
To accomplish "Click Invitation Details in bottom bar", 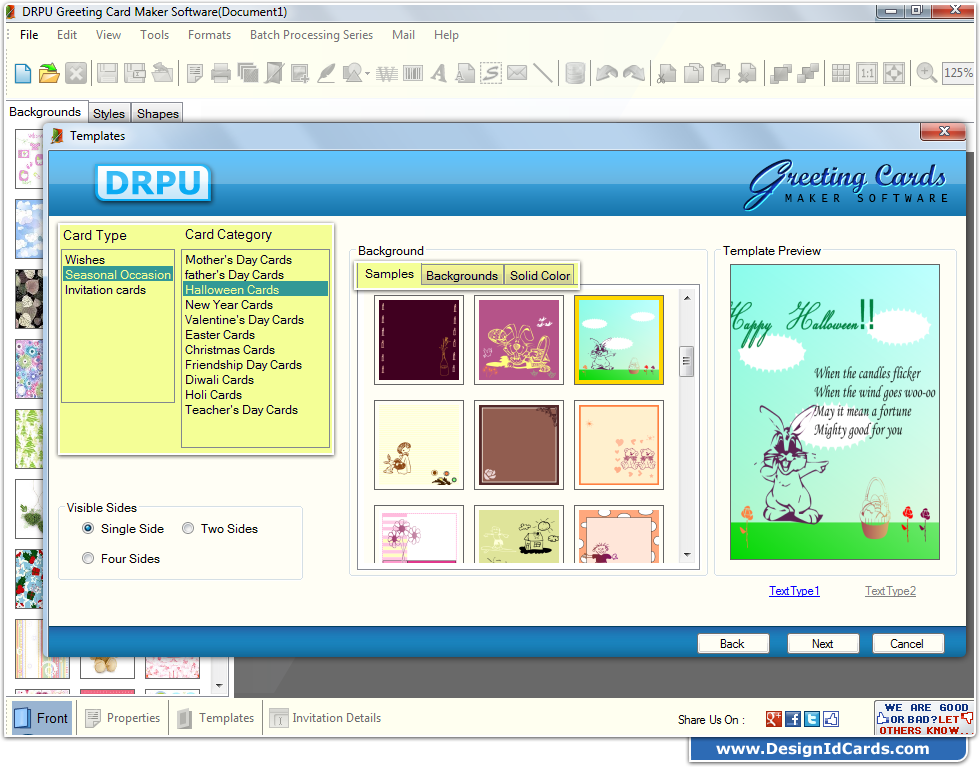I will (x=326, y=718).
